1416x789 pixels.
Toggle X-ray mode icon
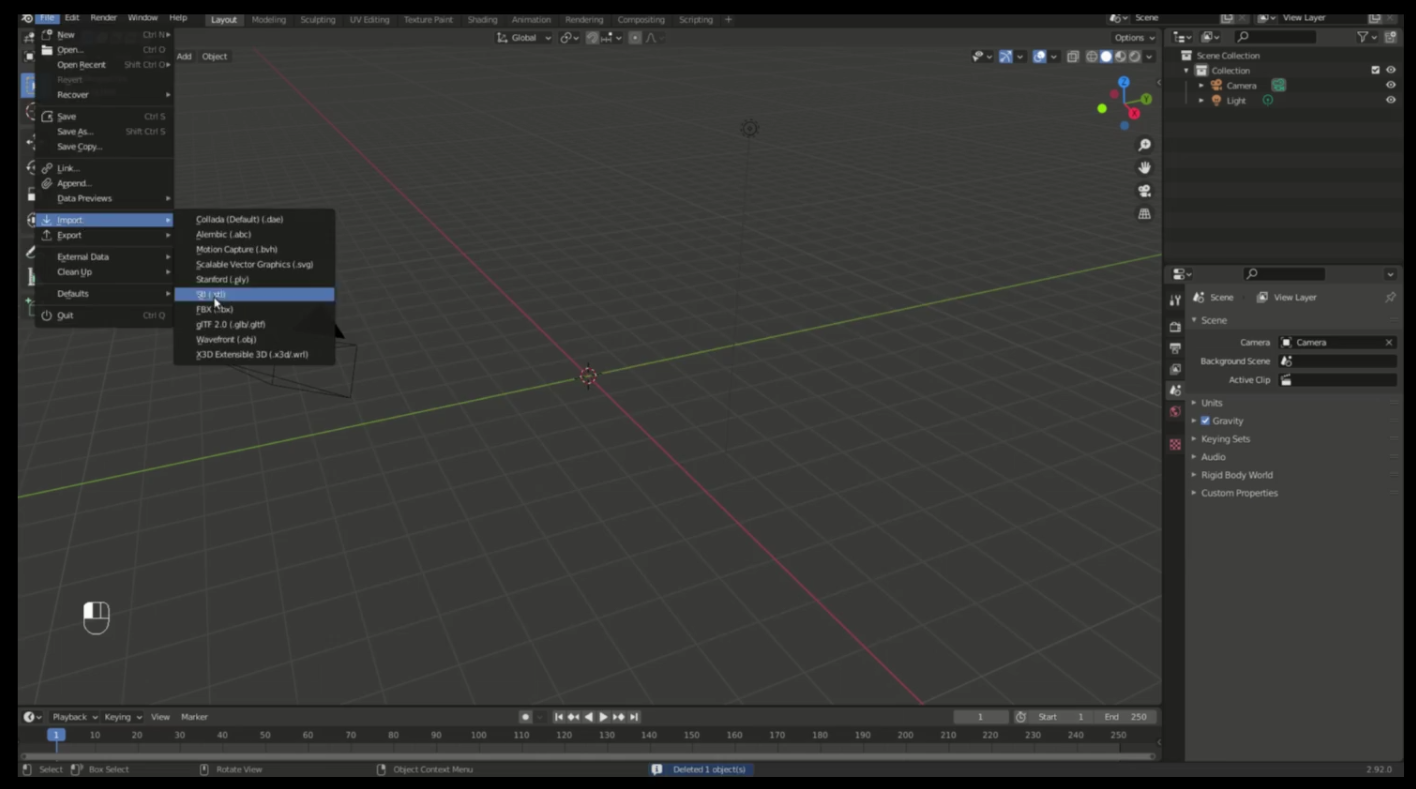(x=1072, y=57)
